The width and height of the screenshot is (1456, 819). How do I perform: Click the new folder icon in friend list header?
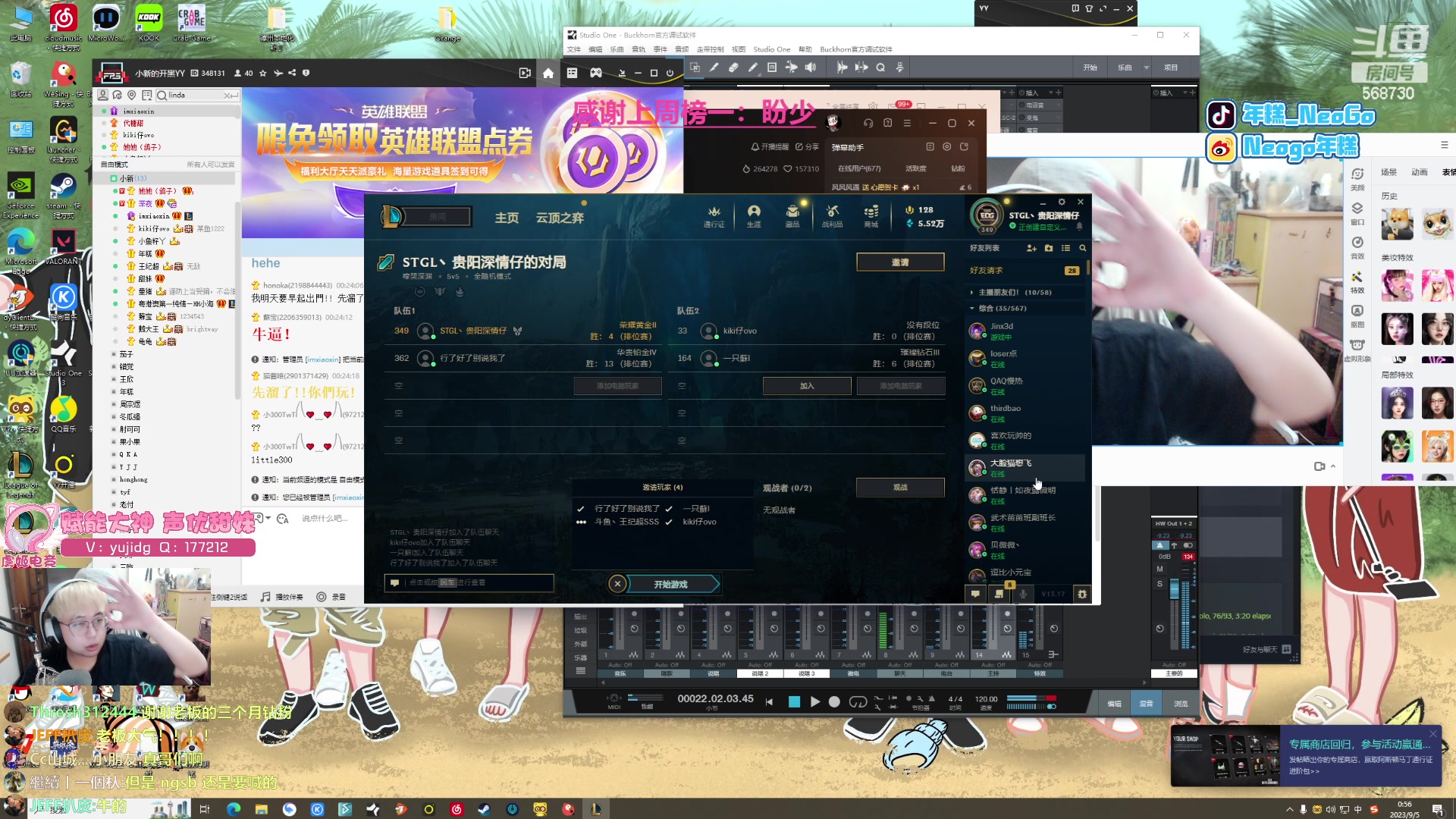[x=1049, y=248]
